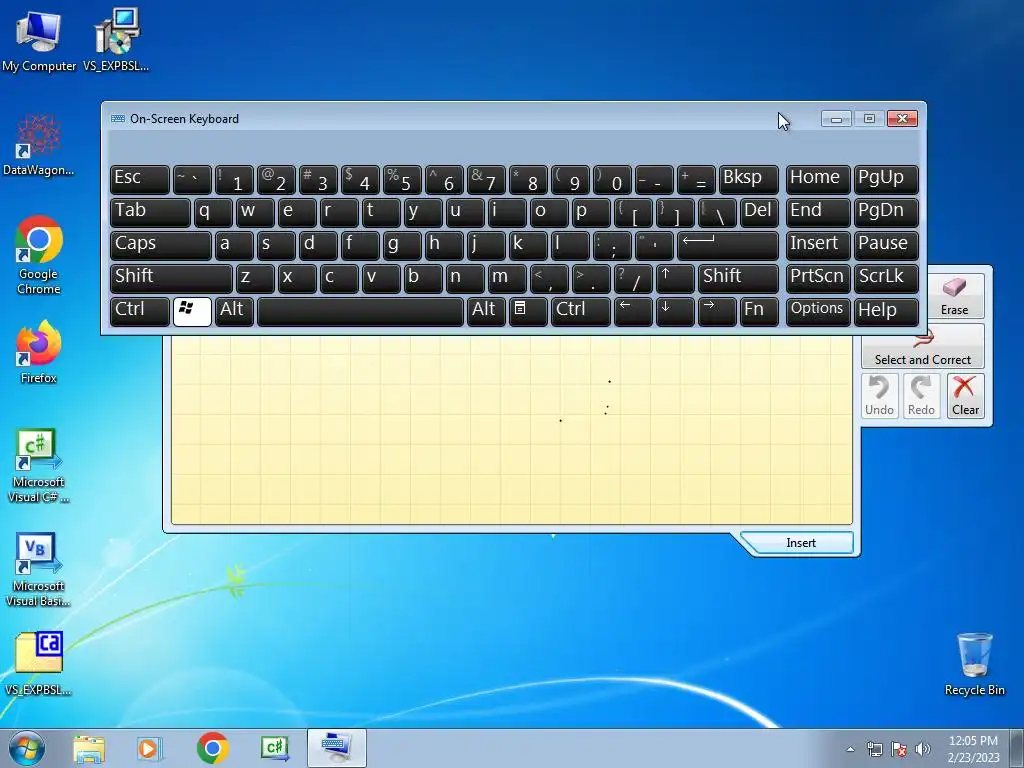The width and height of the screenshot is (1024, 768).
Task: Click the network tray icon
Action: point(874,749)
